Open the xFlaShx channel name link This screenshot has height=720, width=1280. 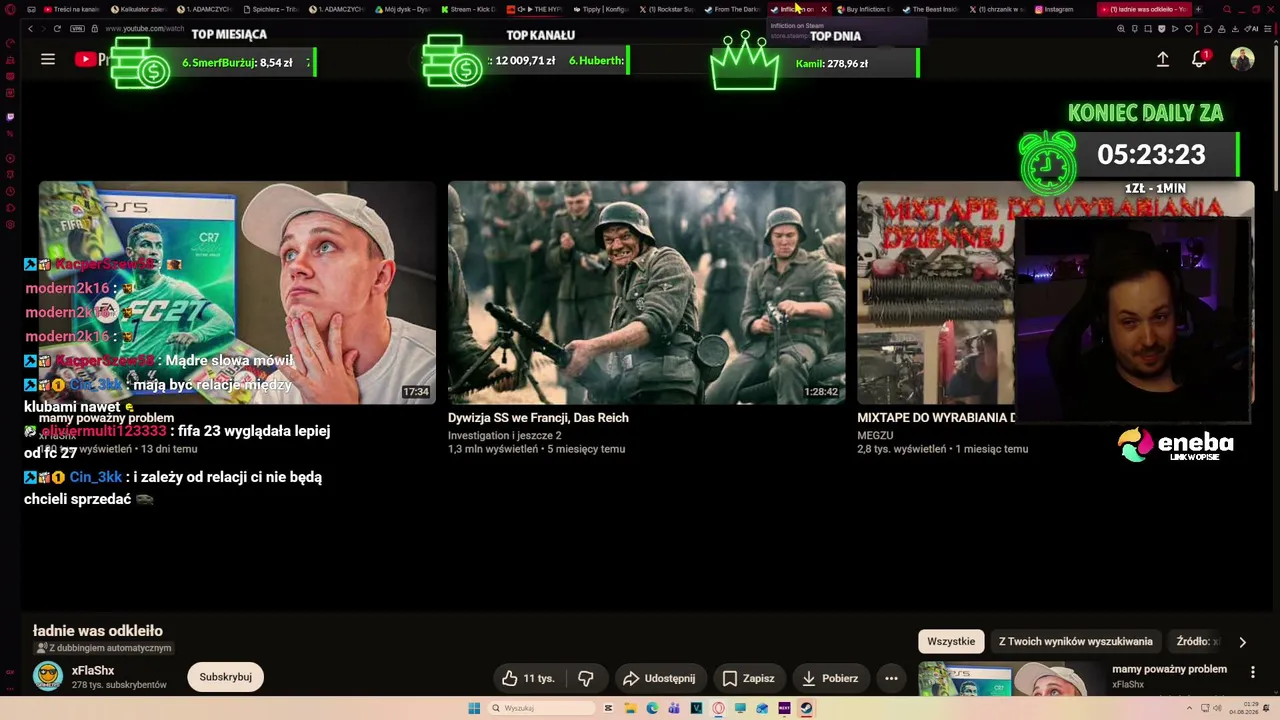[93, 670]
